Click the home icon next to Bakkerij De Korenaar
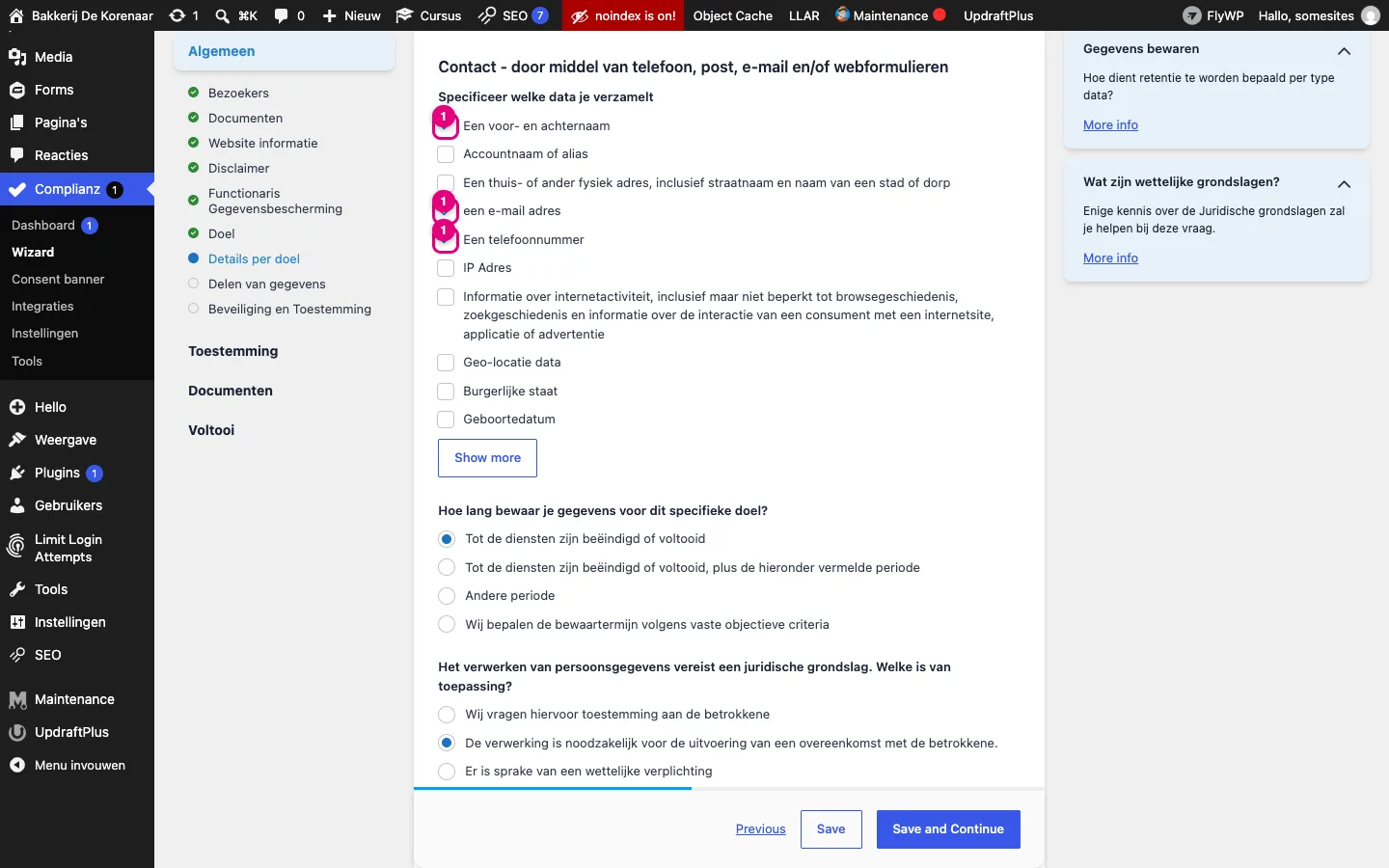This screenshot has height=868, width=1389. pyautogui.click(x=16, y=15)
